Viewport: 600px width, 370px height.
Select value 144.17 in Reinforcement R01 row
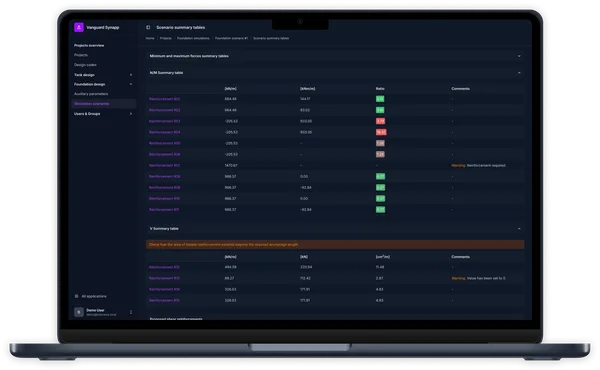tap(305, 99)
